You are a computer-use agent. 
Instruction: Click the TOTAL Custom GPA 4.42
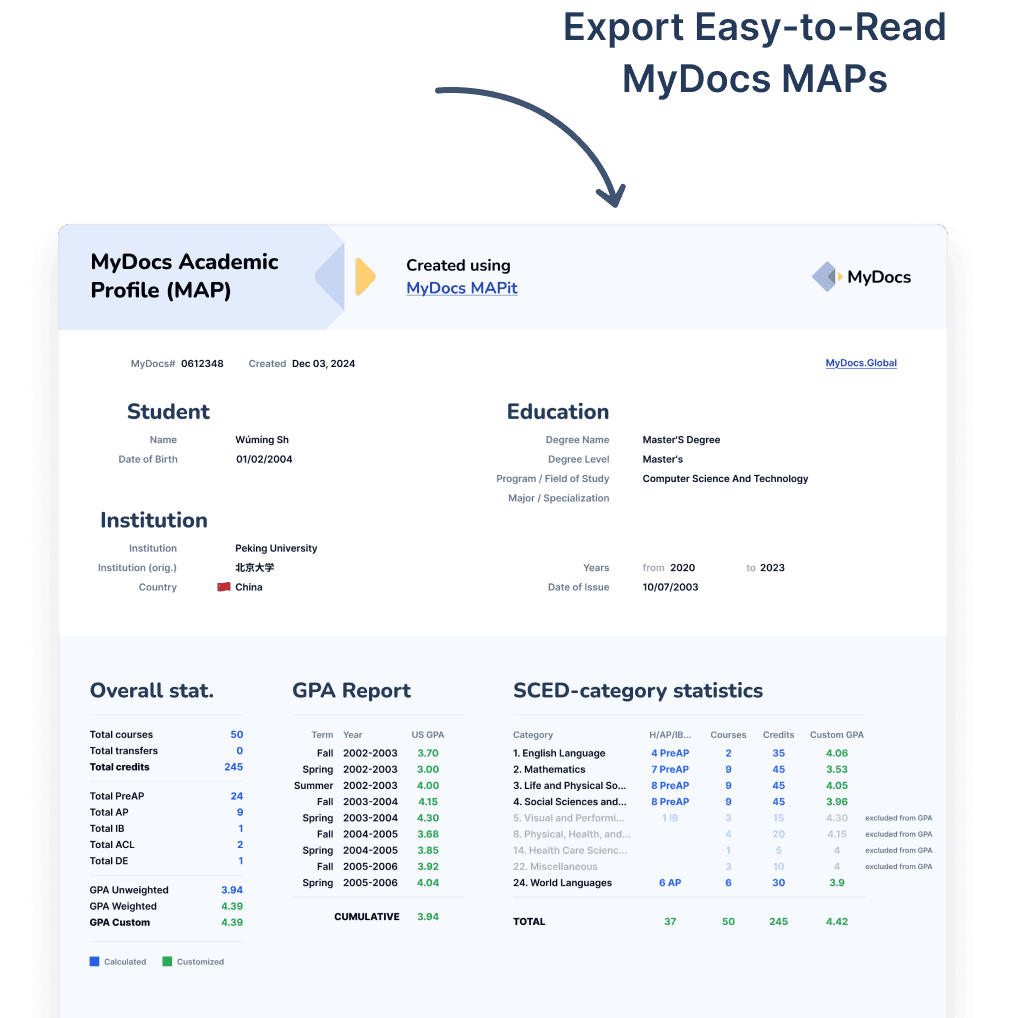point(837,921)
